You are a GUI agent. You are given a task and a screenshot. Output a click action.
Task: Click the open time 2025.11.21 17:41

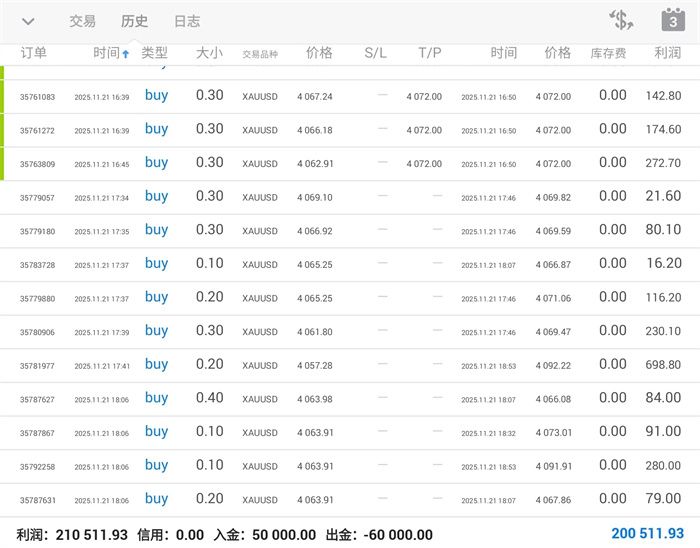coord(102,366)
